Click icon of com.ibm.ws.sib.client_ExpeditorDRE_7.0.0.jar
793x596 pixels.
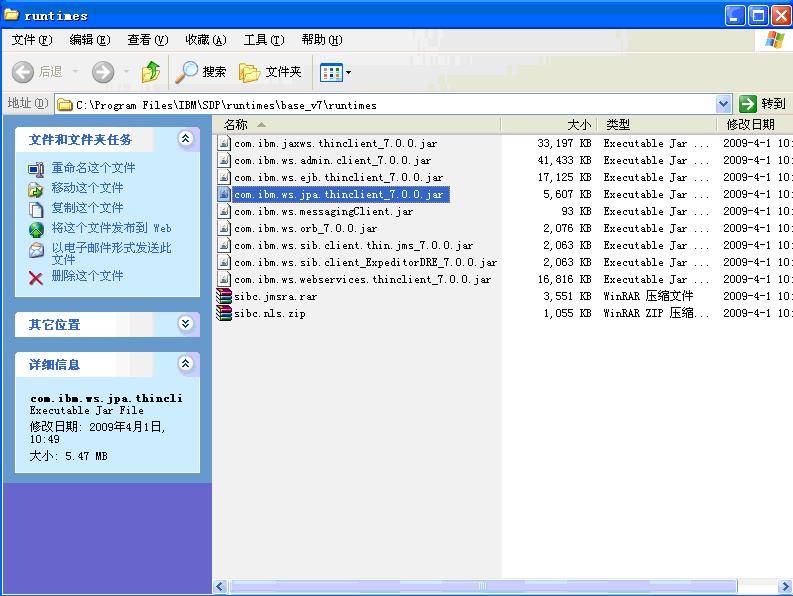(x=224, y=262)
